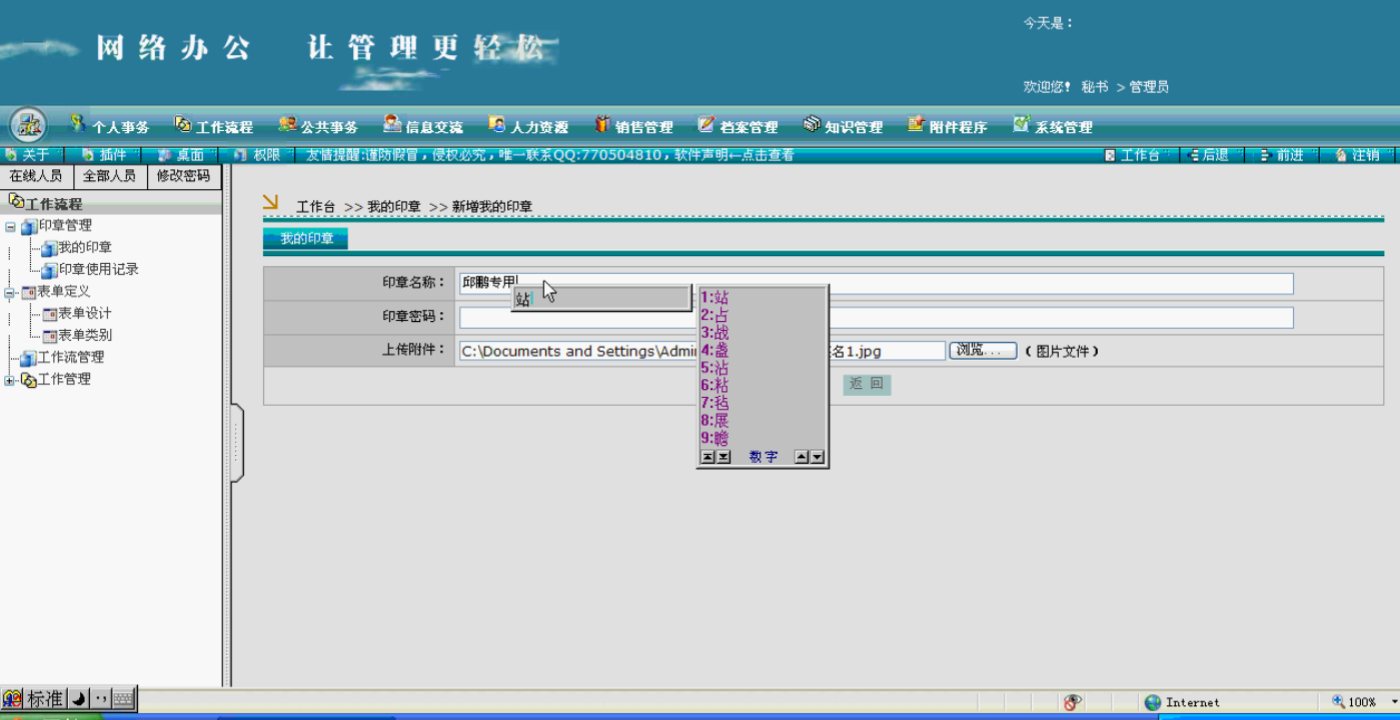The height and width of the screenshot is (720, 1400).
Task: Open the 系统管理 navigation icon
Action: [1021, 124]
